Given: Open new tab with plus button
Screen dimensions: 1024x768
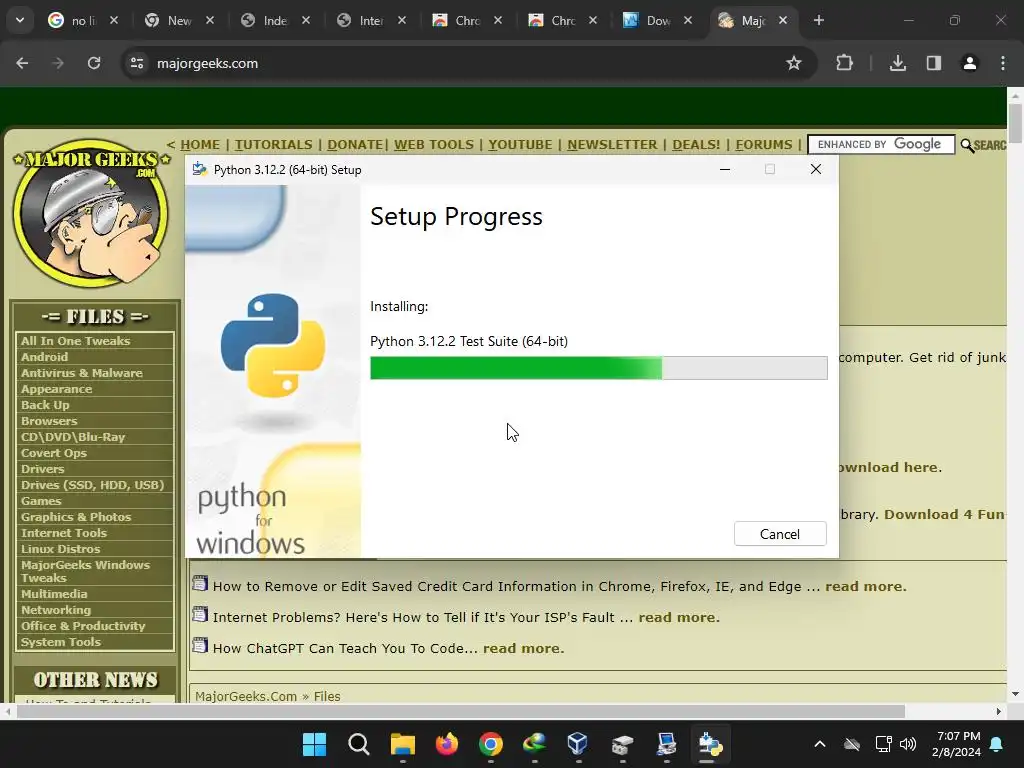Looking at the screenshot, I should (819, 20).
